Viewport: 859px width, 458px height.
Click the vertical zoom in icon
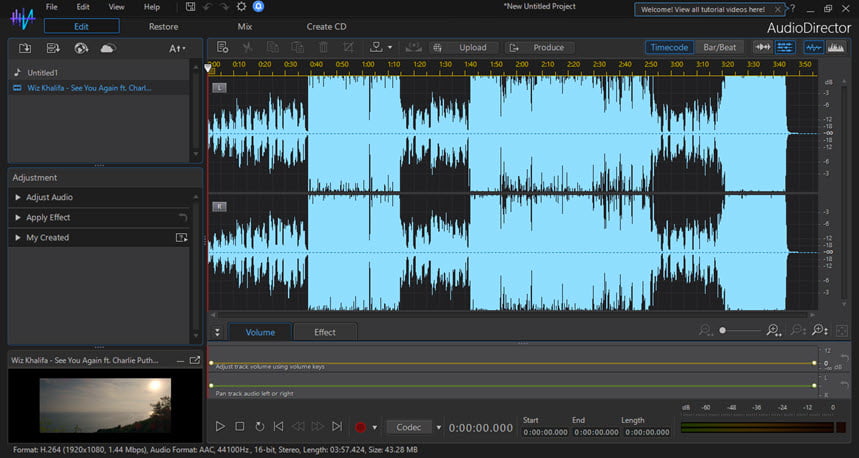[x=820, y=330]
